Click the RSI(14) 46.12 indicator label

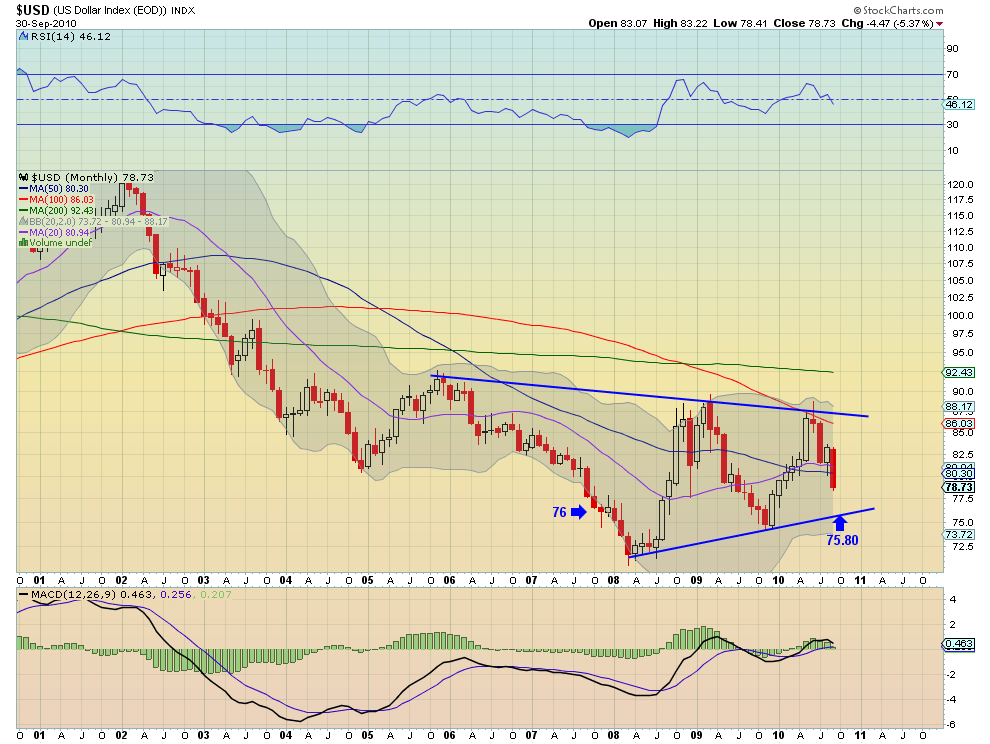[x=71, y=37]
